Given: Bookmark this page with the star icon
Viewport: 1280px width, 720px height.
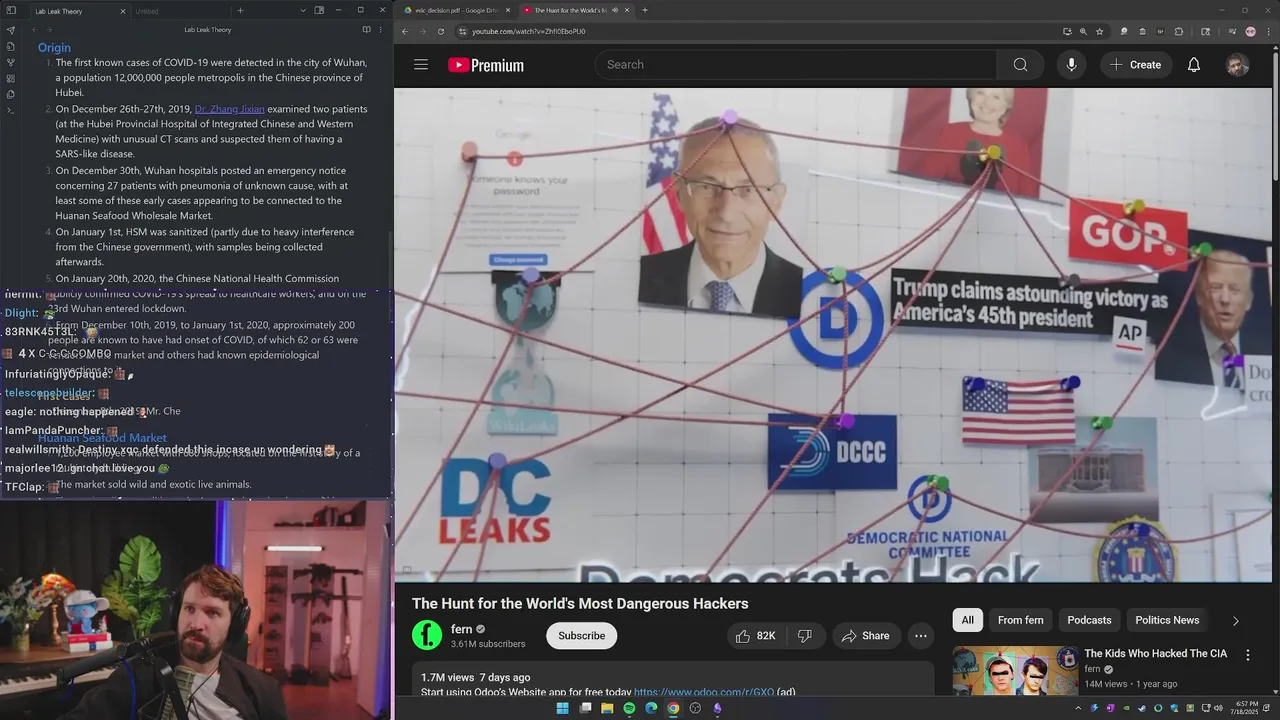Looking at the screenshot, I should point(1099,31).
